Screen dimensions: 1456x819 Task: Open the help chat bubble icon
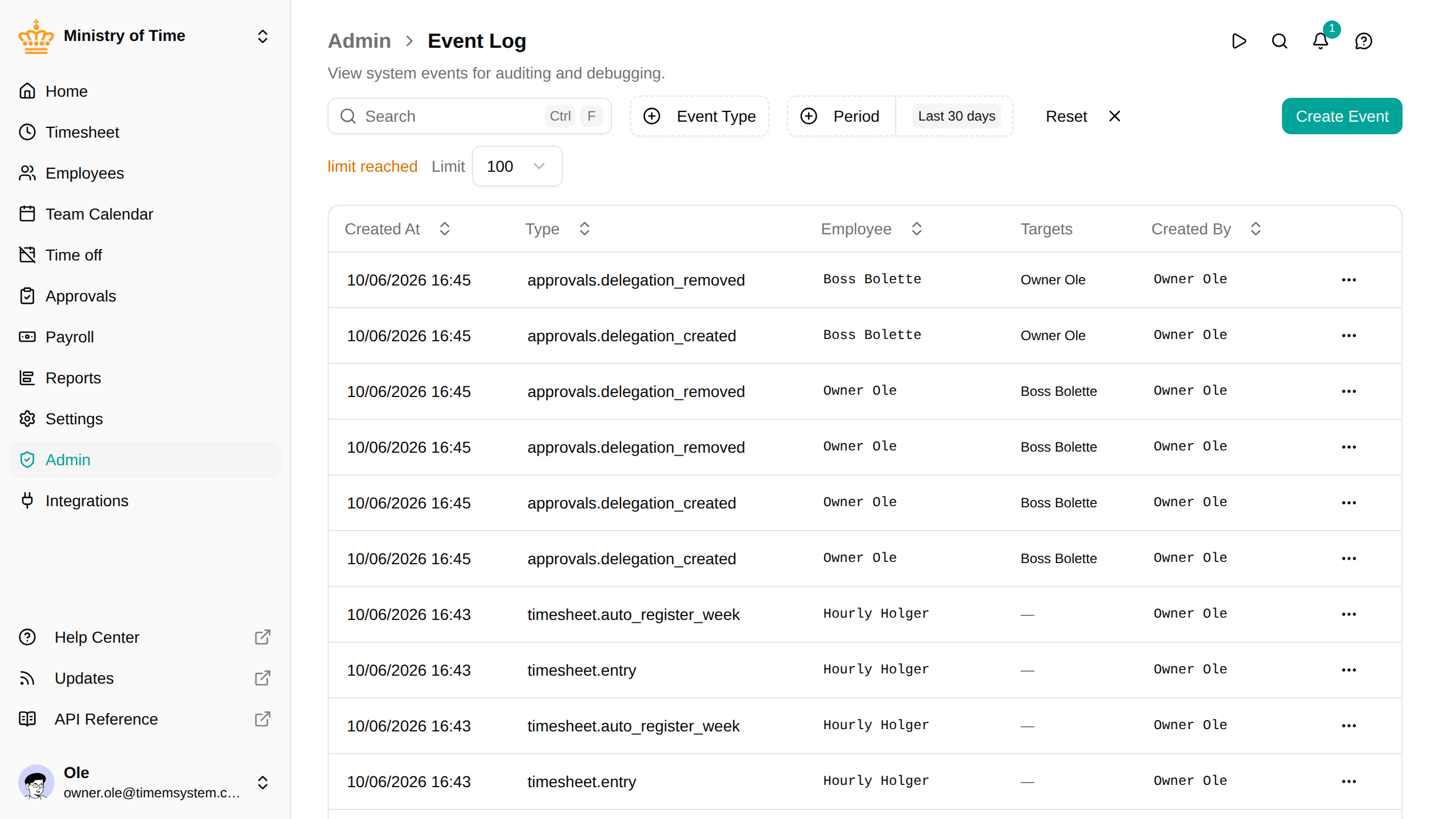[1364, 41]
